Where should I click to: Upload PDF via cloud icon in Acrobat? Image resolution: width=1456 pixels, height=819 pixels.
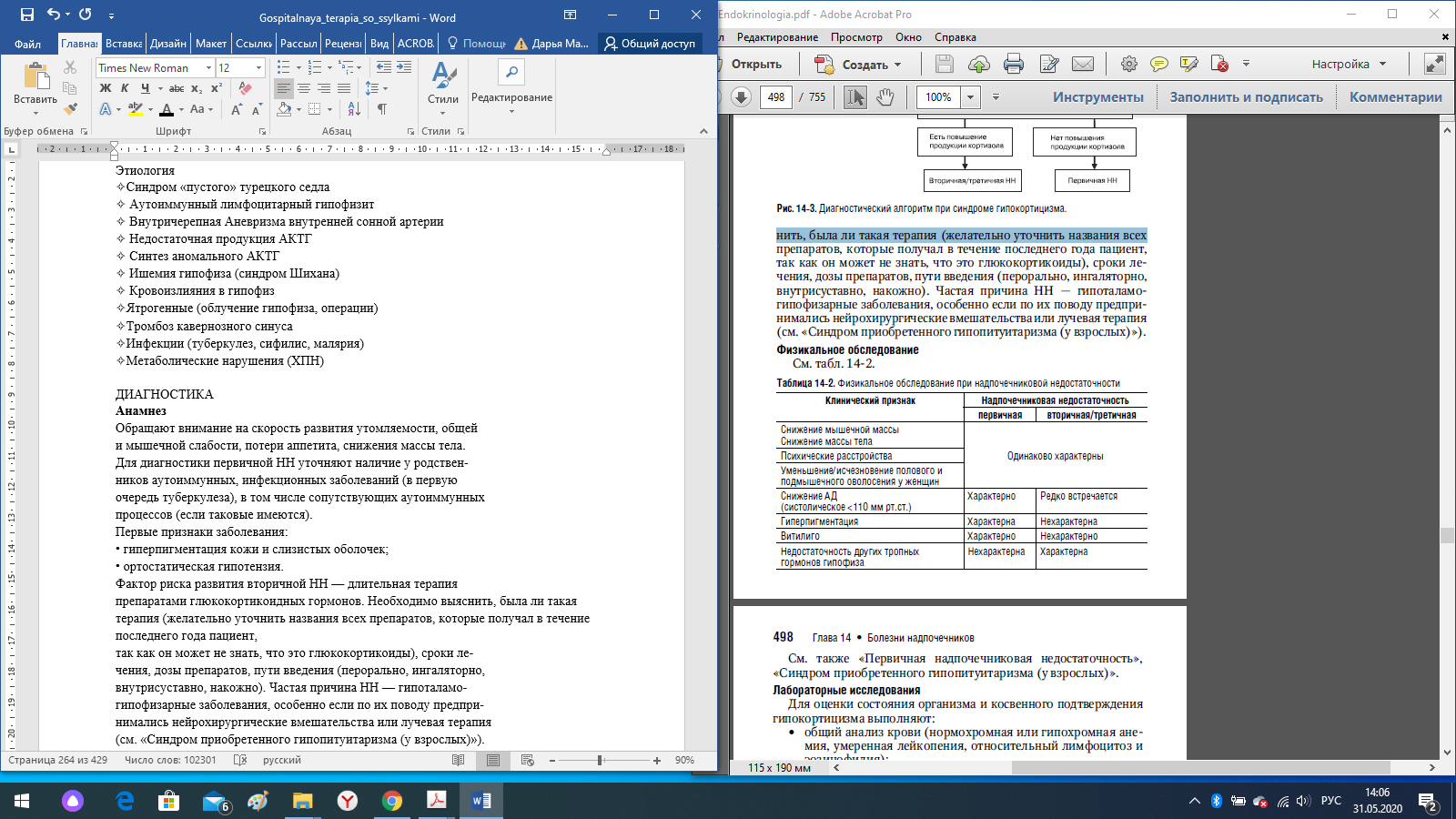pyautogui.click(x=979, y=64)
